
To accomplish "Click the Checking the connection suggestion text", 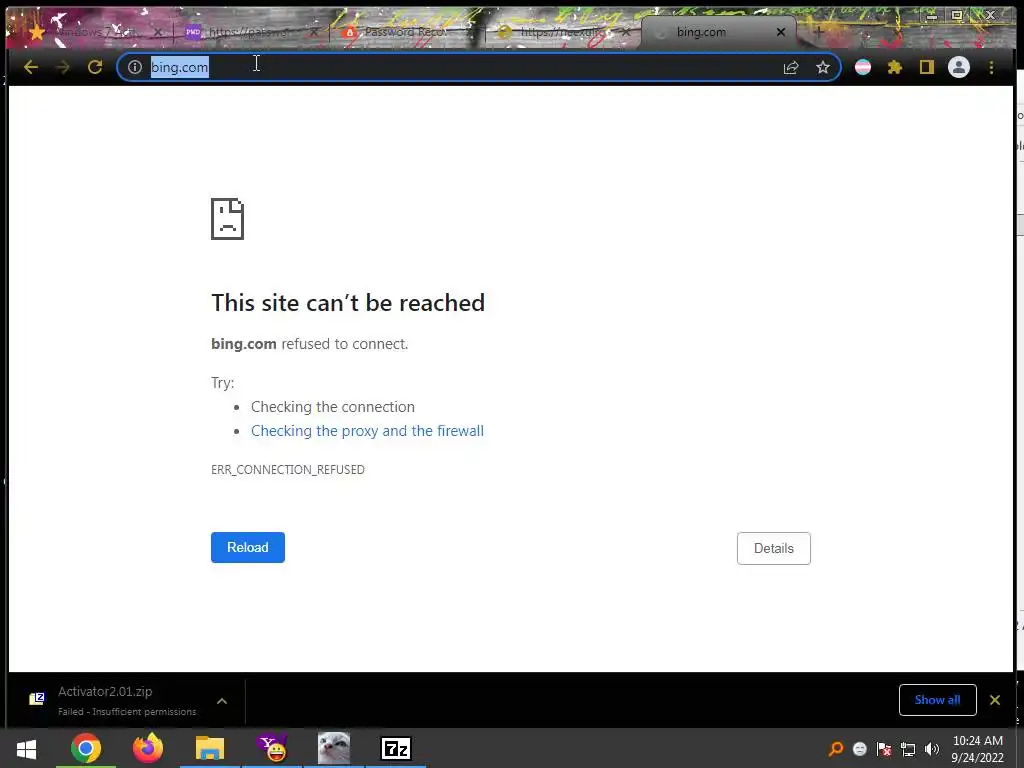I will 332,407.
